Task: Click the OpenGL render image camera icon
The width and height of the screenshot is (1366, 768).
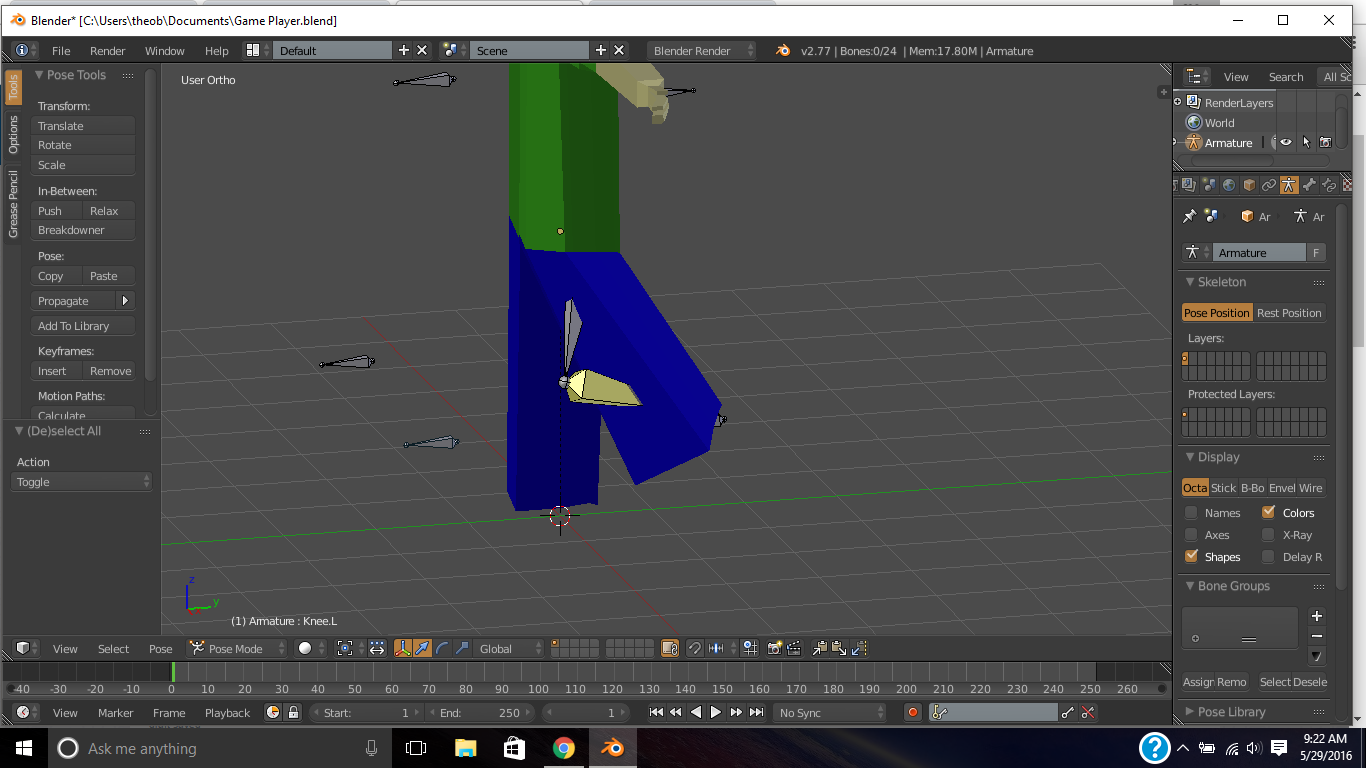Action: pos(774,648)
